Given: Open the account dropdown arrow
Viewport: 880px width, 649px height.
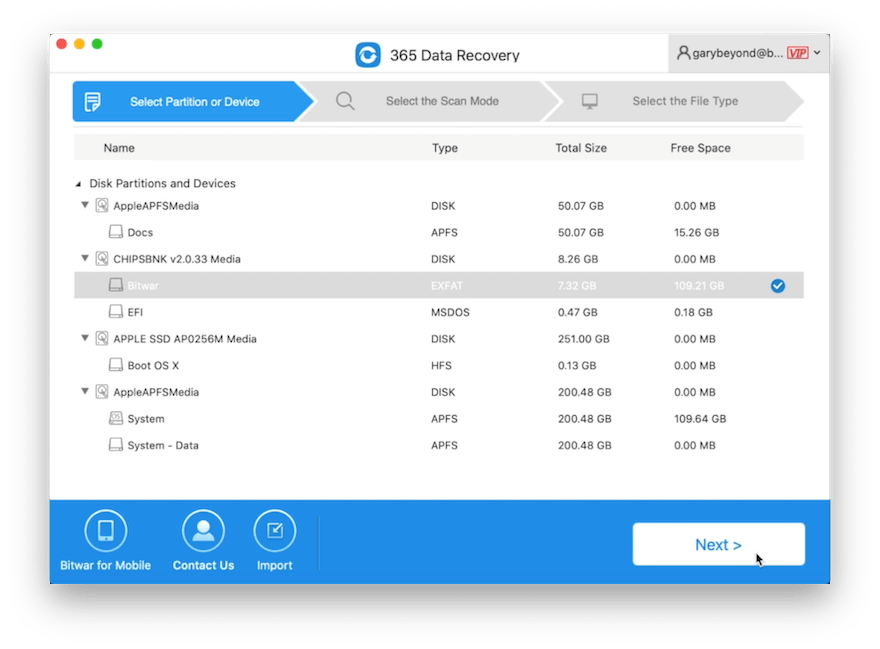Looking at the screenshot, I should click(817, 53).
